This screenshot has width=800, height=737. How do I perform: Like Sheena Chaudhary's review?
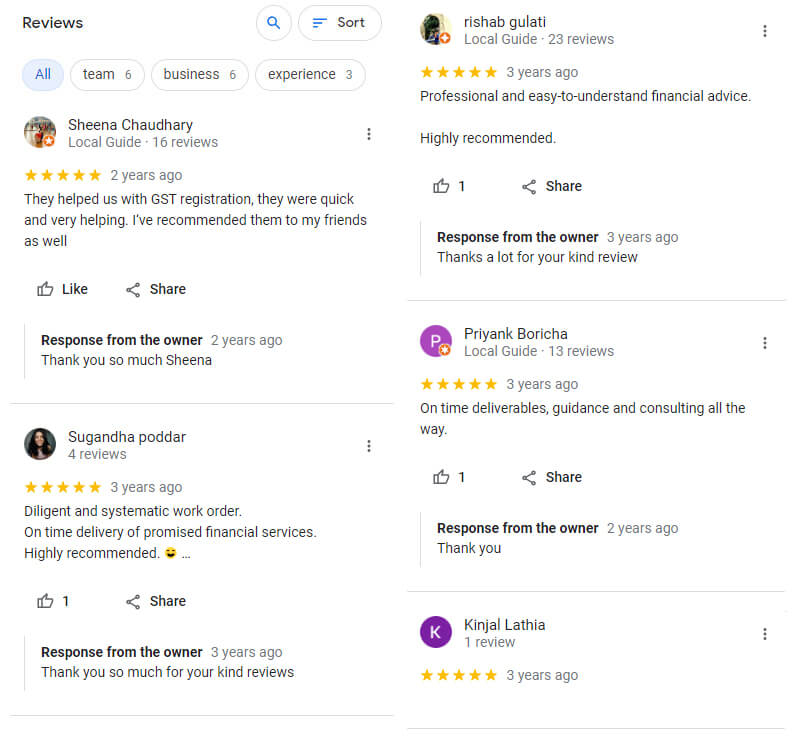pos(62,289)
